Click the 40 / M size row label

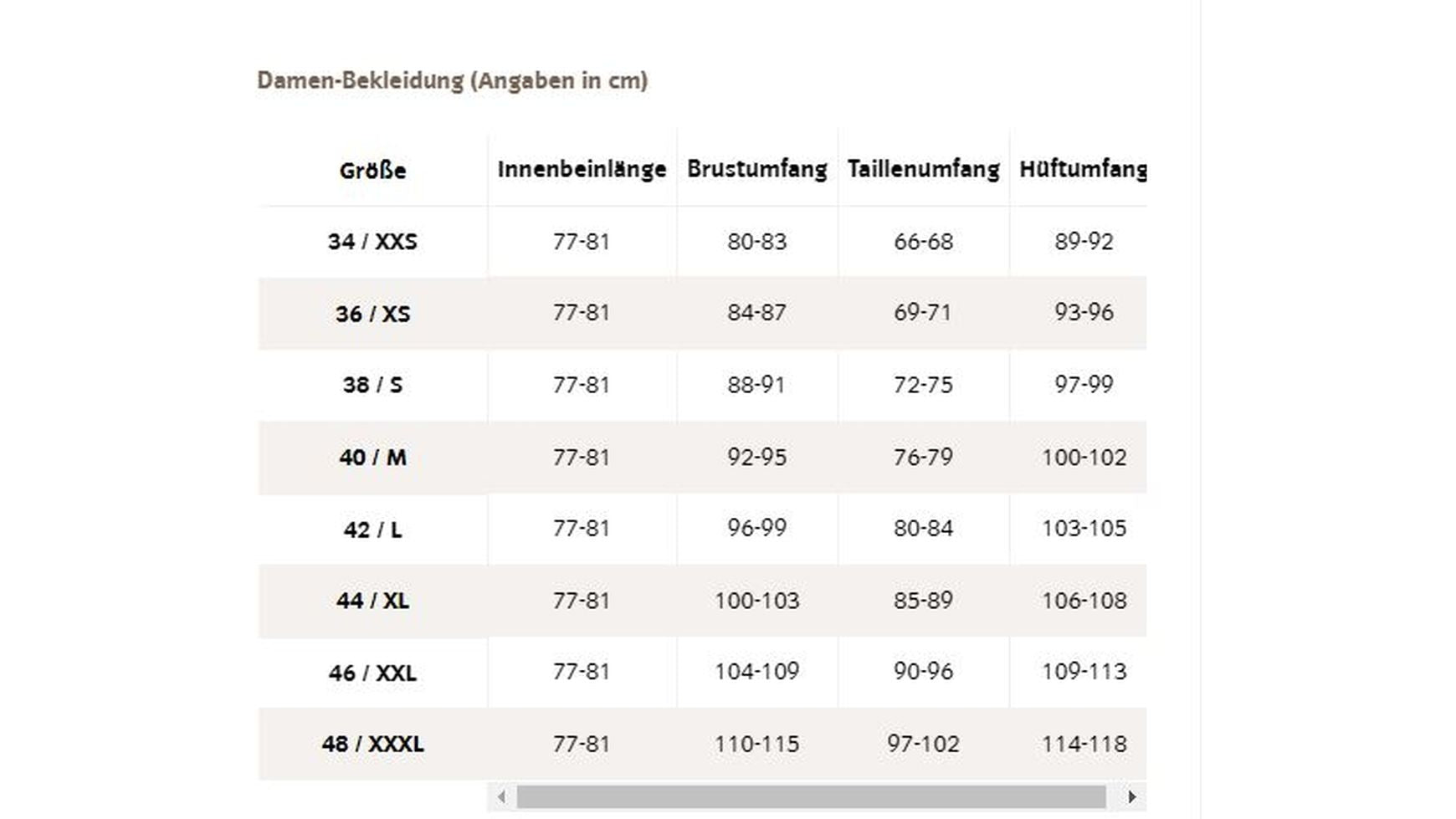coord(372,458)
